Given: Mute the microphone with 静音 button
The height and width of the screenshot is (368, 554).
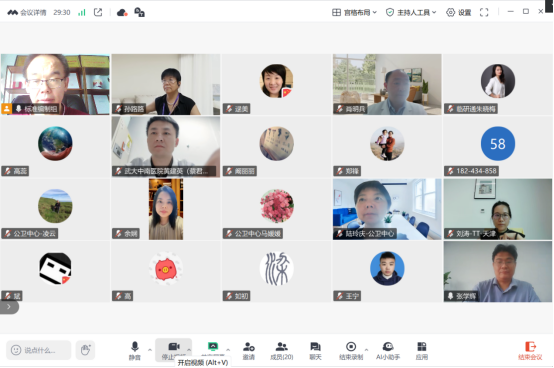Looking at the screenshot, I should click(135, 350).
